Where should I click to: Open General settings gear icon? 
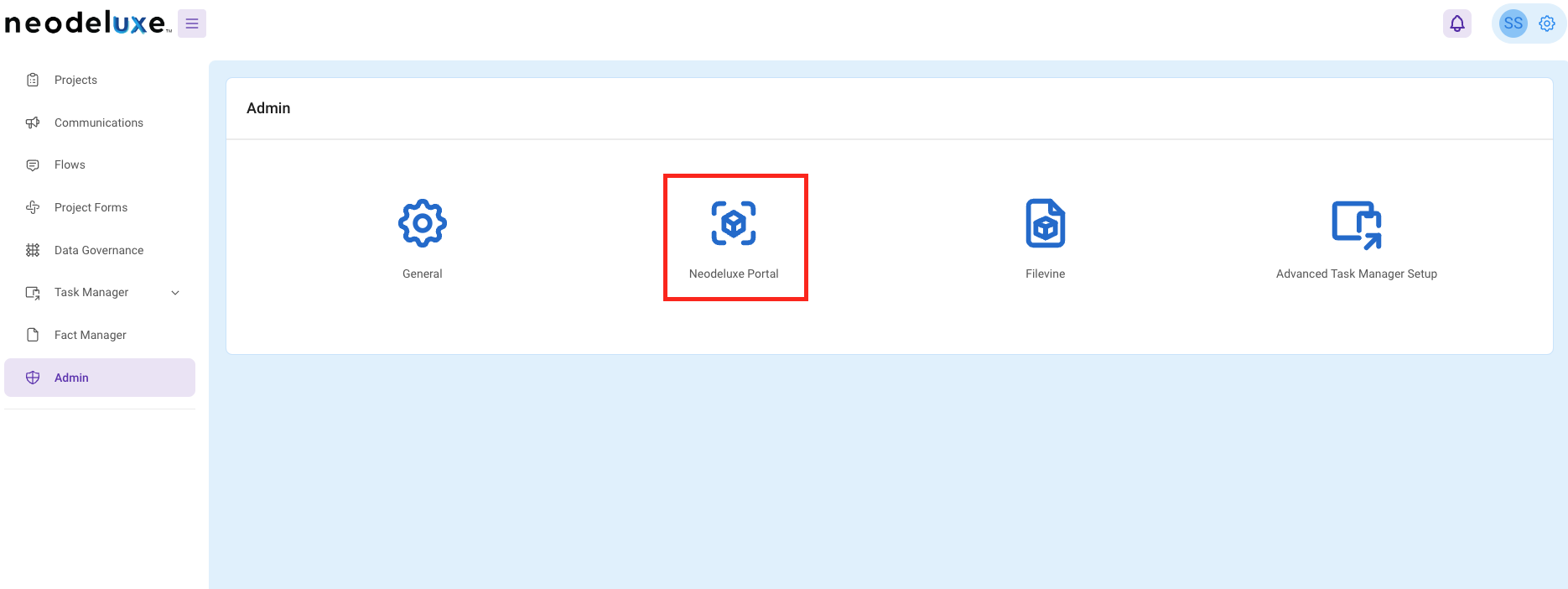pyautogui.click(x=423, y=223)
